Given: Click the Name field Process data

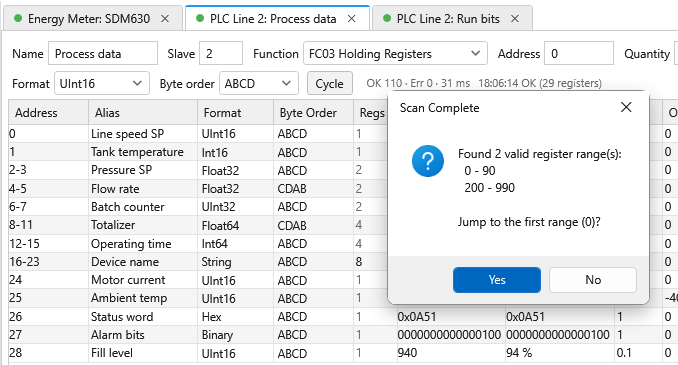Looking at the screenshot, I should pos(103,54).
